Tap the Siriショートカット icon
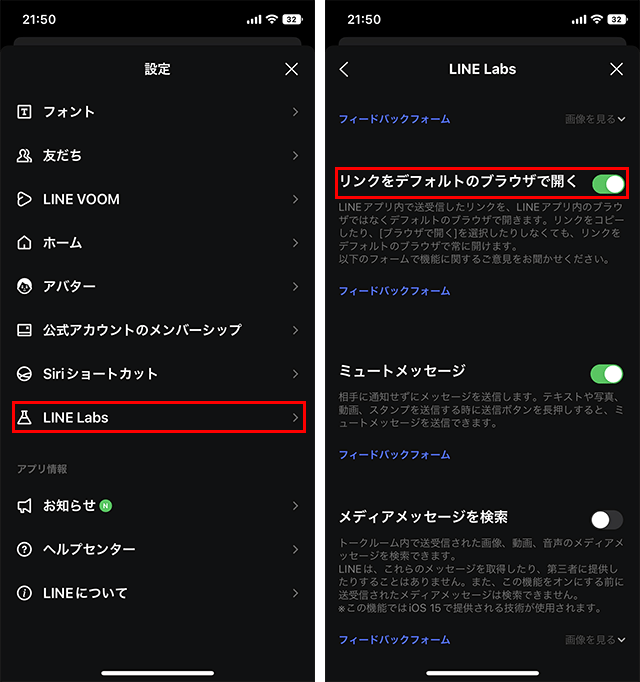This screenshot has height=682, width=640. 24,374
